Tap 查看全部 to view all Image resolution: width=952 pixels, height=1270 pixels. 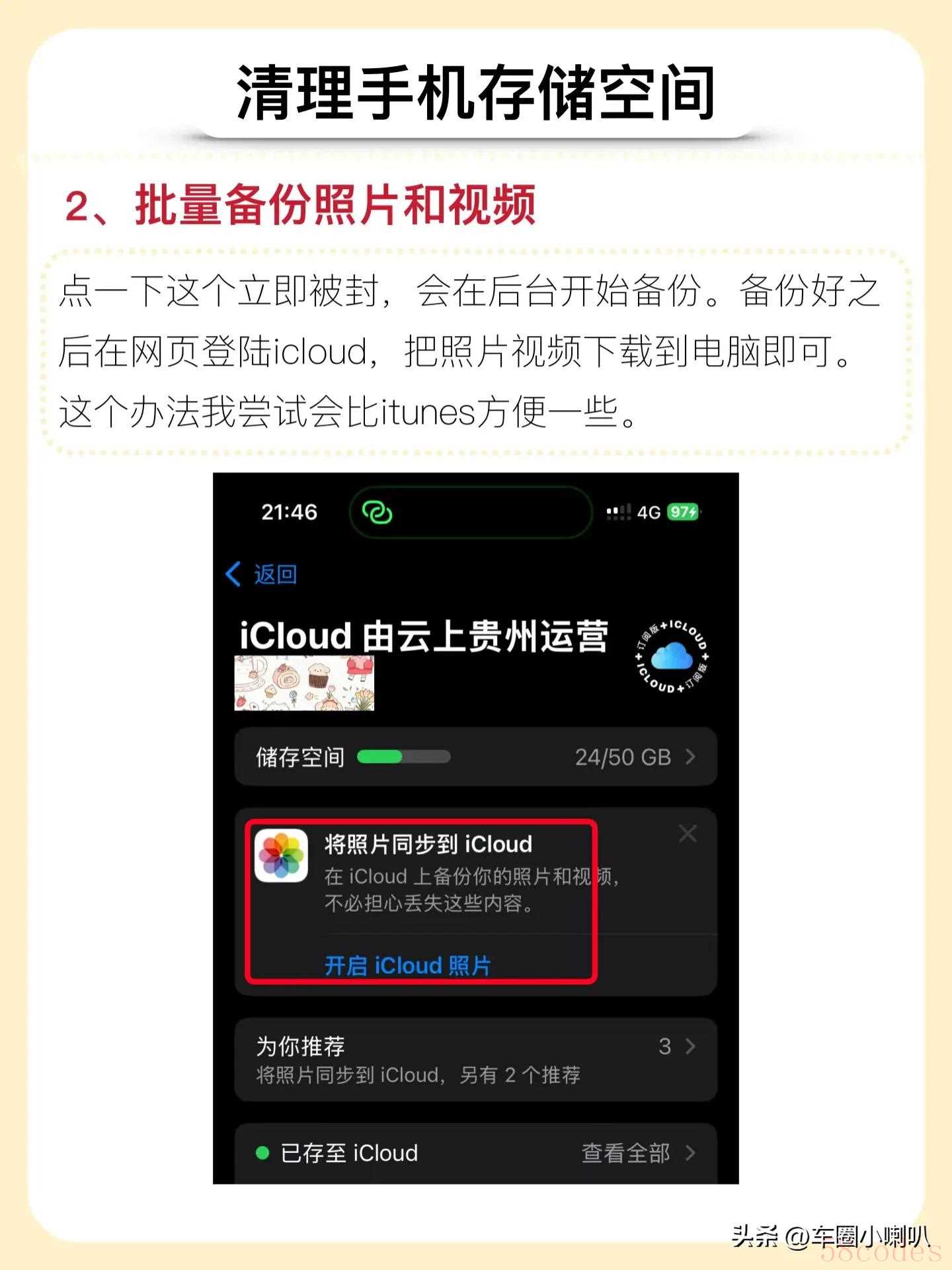pos(625,1153)
